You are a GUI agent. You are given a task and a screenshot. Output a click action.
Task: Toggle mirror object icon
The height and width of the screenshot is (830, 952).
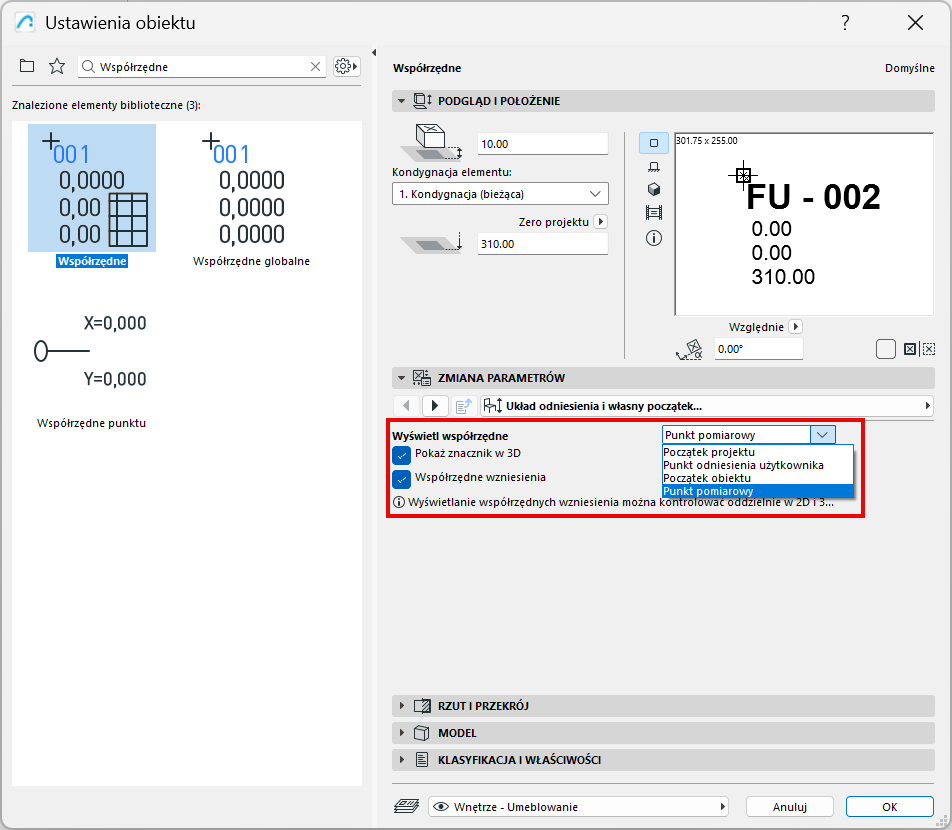coord(910,349)
